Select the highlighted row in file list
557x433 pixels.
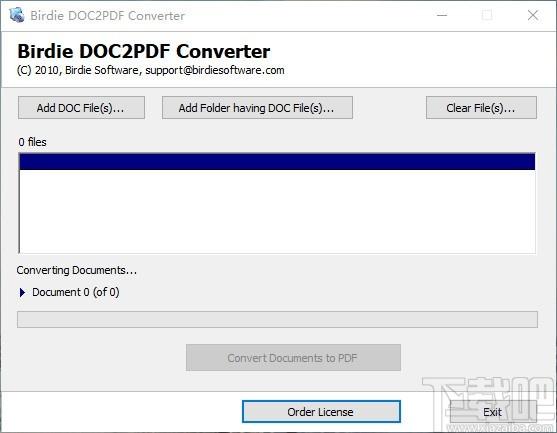click(x=277, y=162)
